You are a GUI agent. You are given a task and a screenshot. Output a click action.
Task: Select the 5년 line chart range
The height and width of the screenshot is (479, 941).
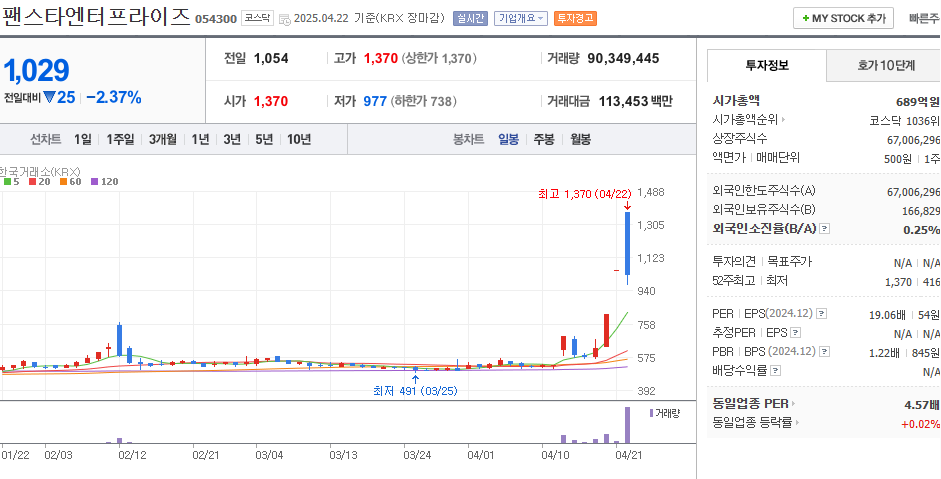click(x=264, y=140)
